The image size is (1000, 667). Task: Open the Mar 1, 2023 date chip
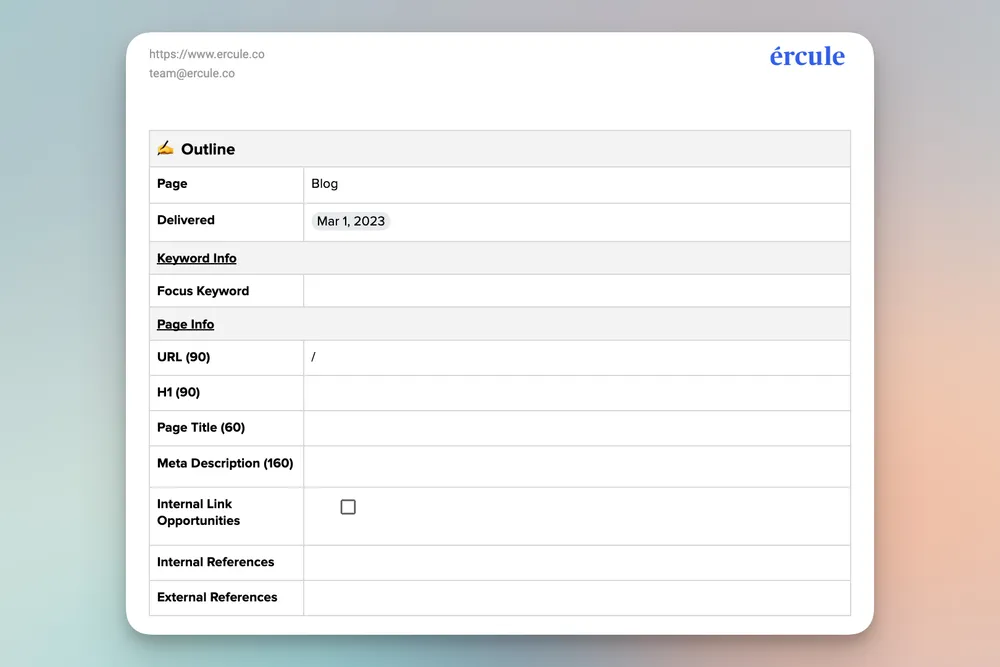[350, 221]
